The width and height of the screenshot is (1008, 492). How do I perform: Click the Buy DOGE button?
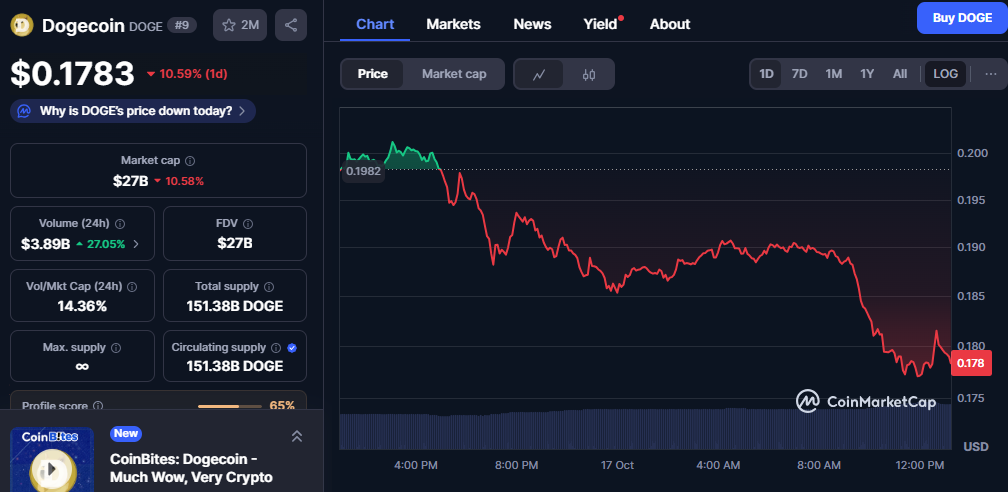(961, 18)
